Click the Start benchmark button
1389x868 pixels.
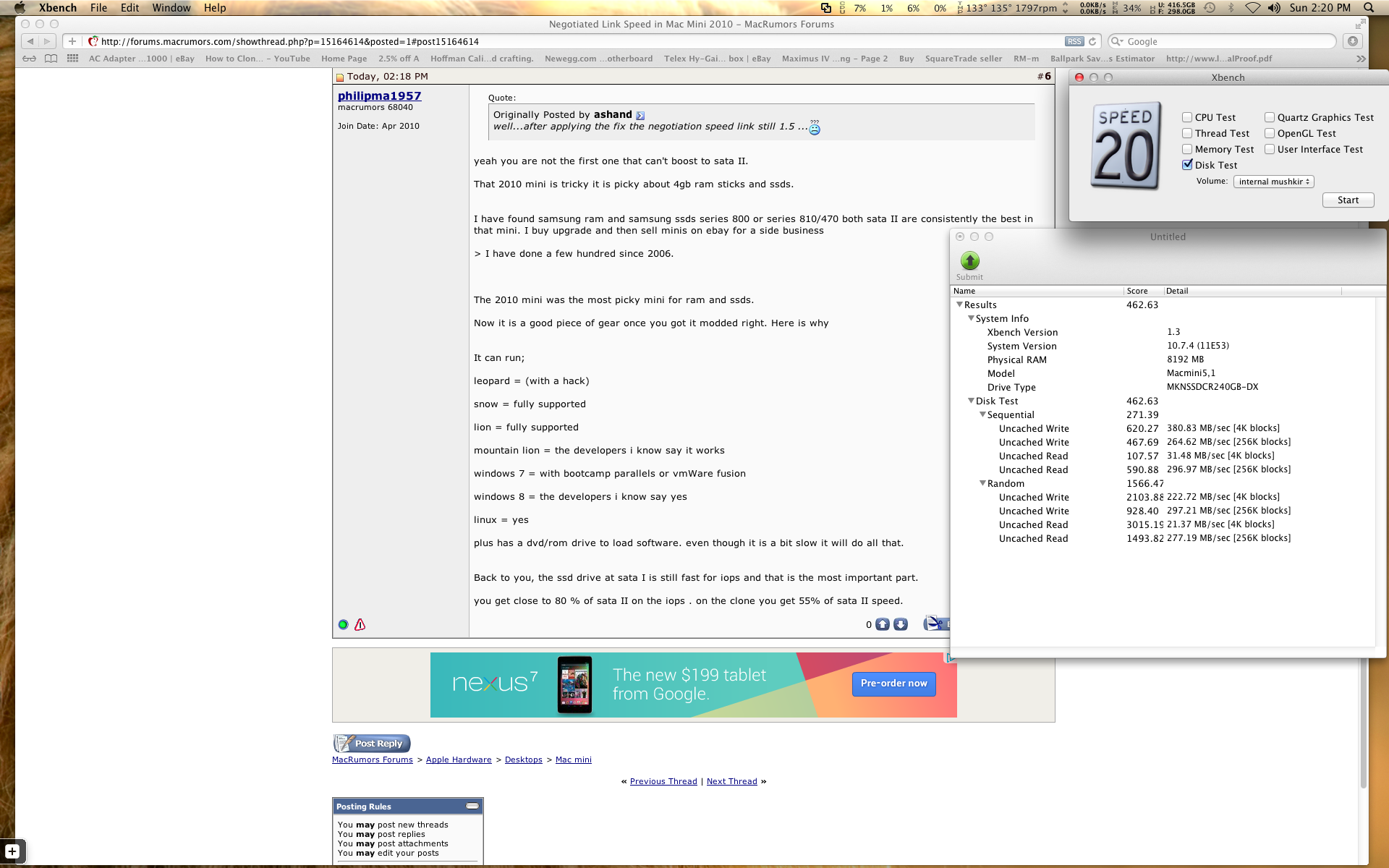point(1347,200)
